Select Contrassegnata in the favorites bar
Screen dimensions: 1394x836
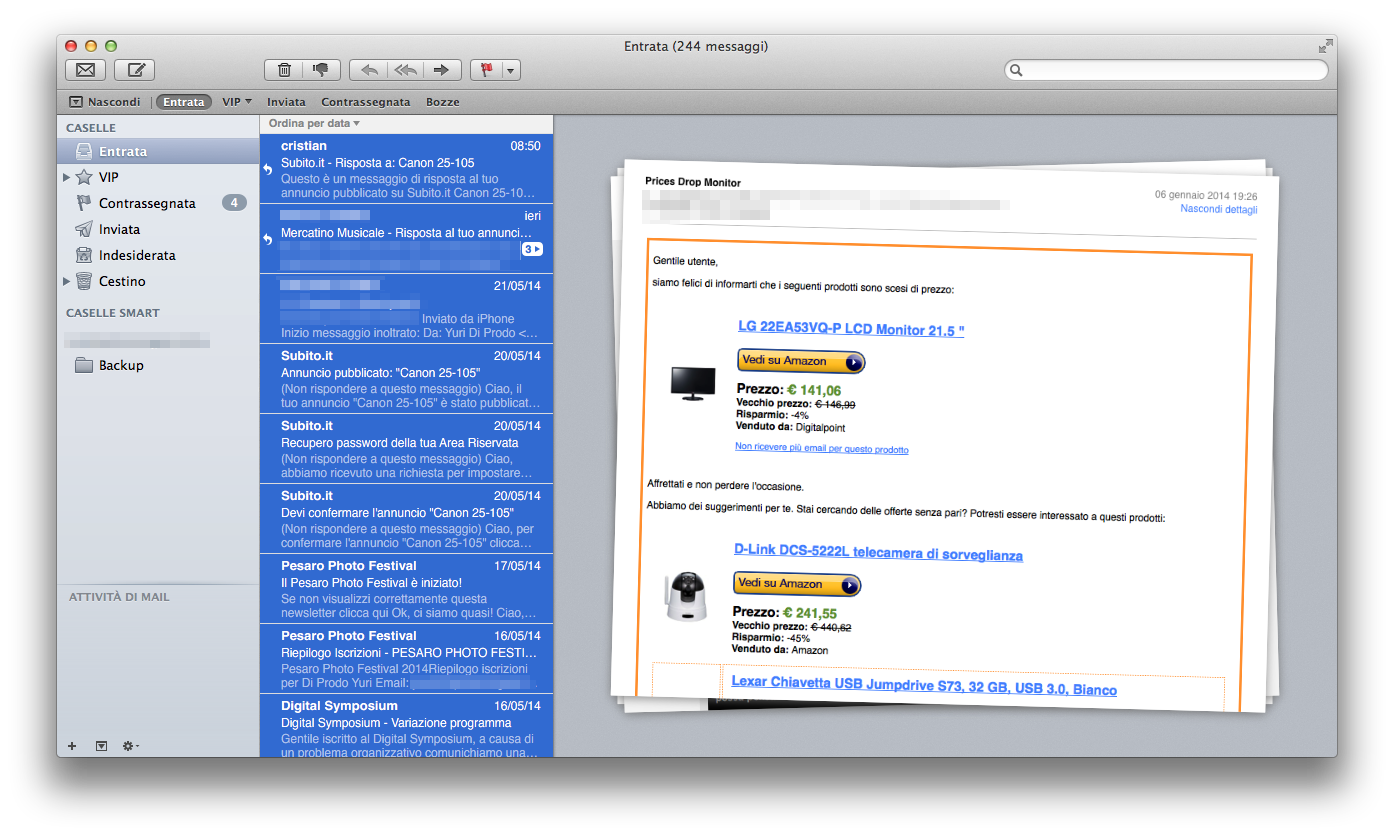(x=366, y=102)
